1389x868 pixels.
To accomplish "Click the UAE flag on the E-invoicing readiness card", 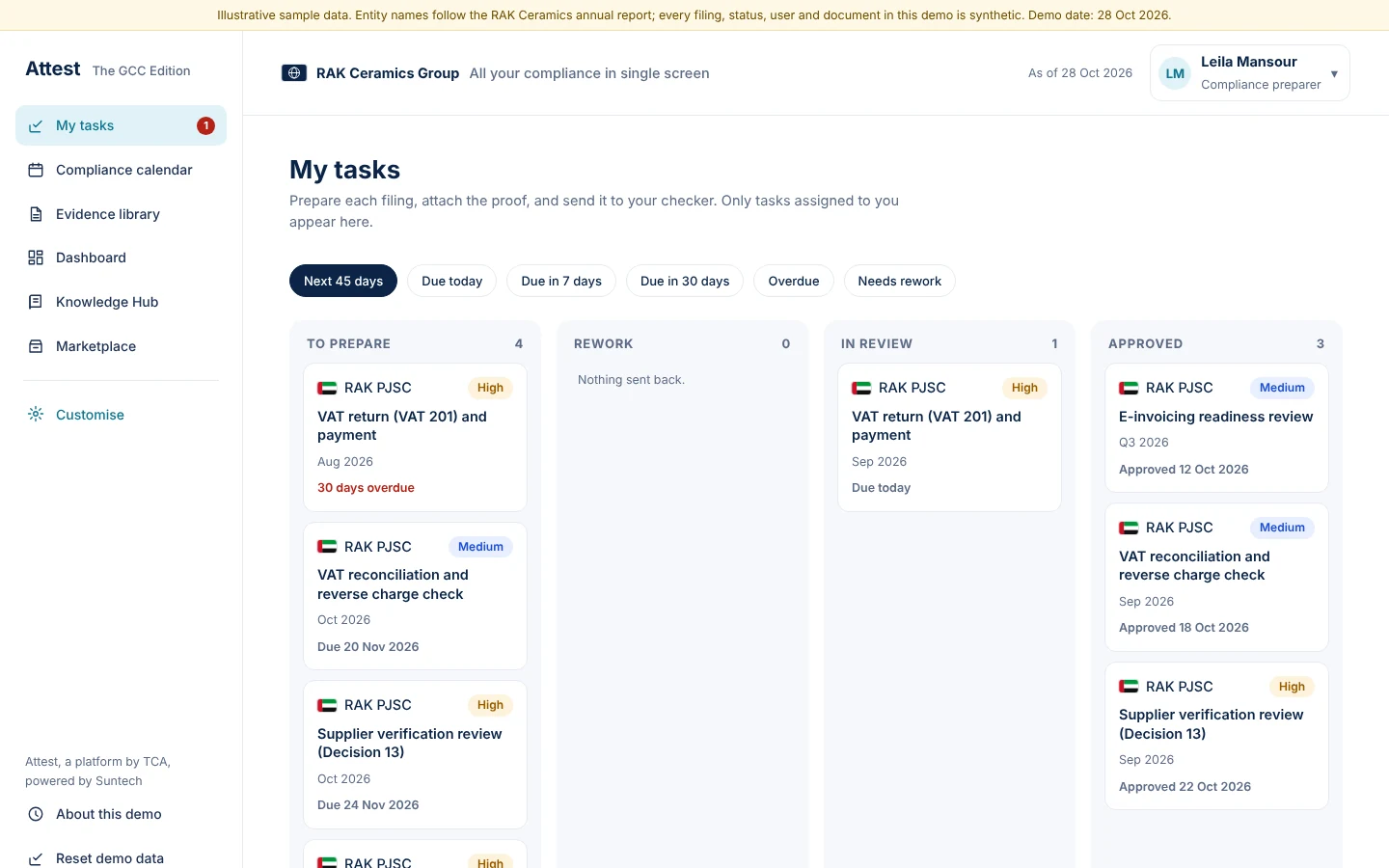I will (1129, 388).
